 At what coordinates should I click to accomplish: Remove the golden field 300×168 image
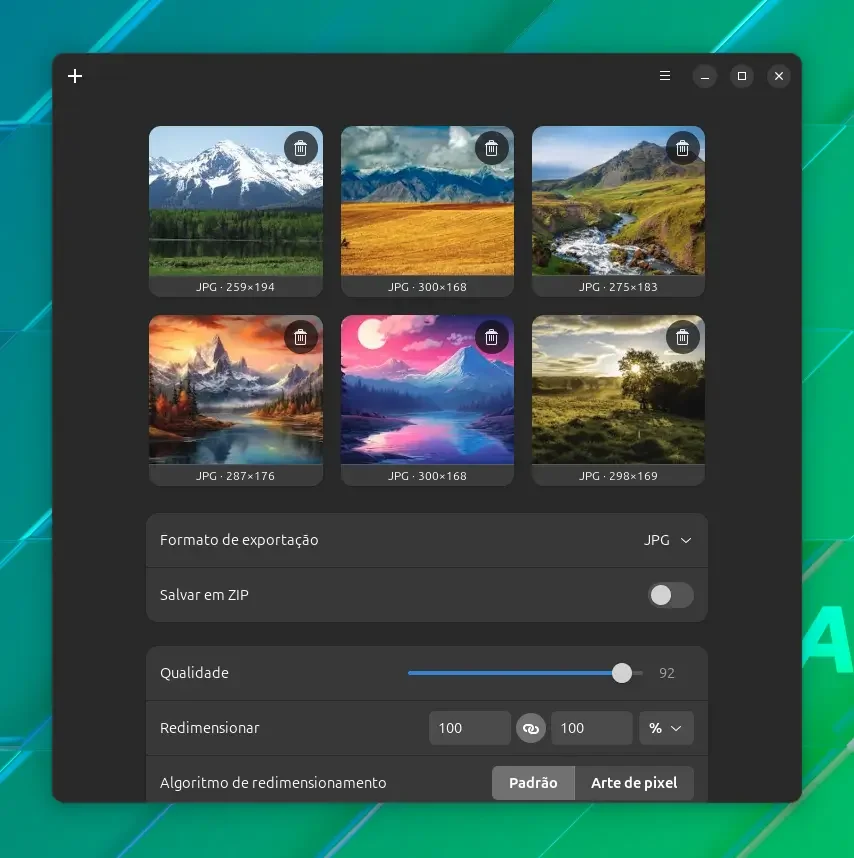[491, 148]
